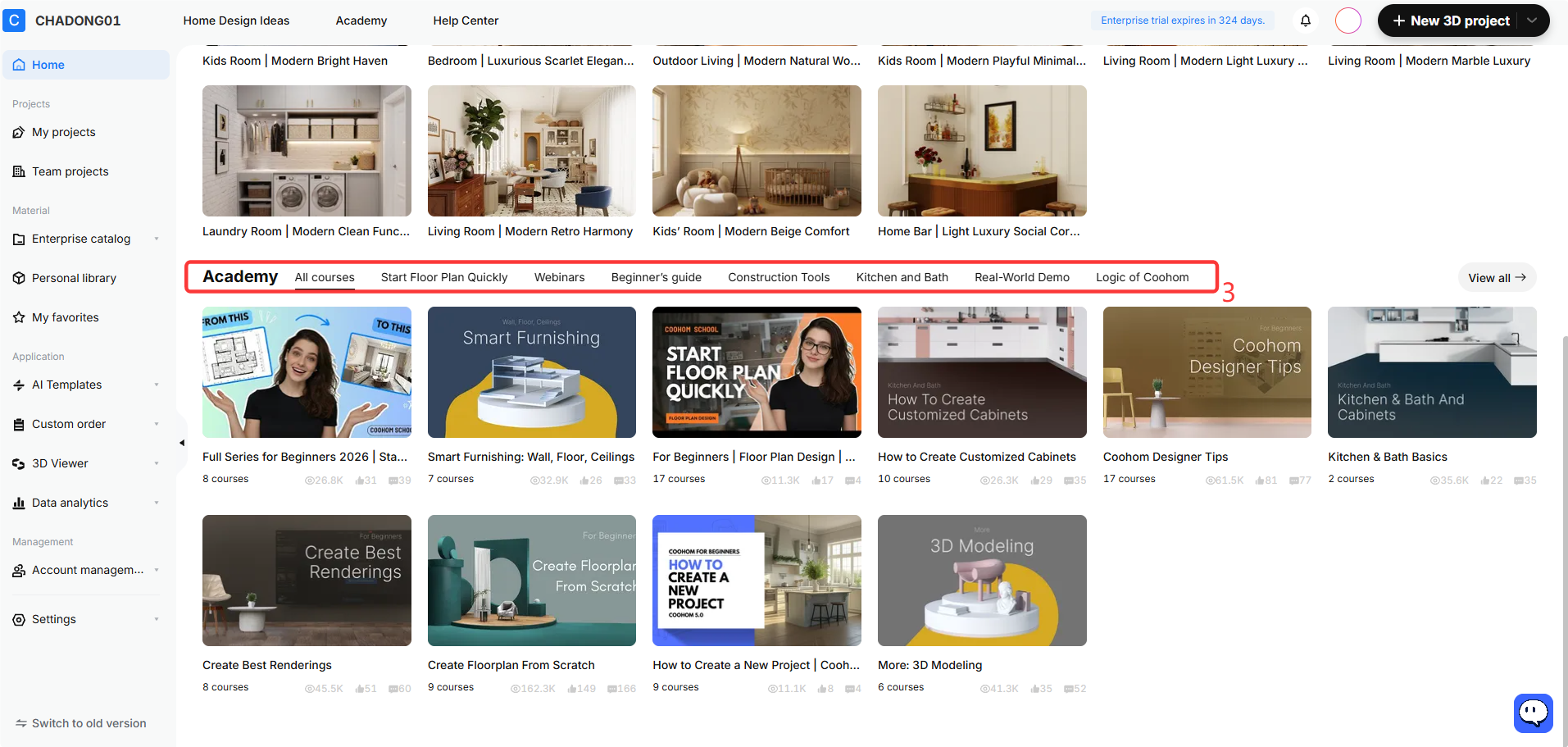Expand the Account management submenu arrow

point(157,570)
